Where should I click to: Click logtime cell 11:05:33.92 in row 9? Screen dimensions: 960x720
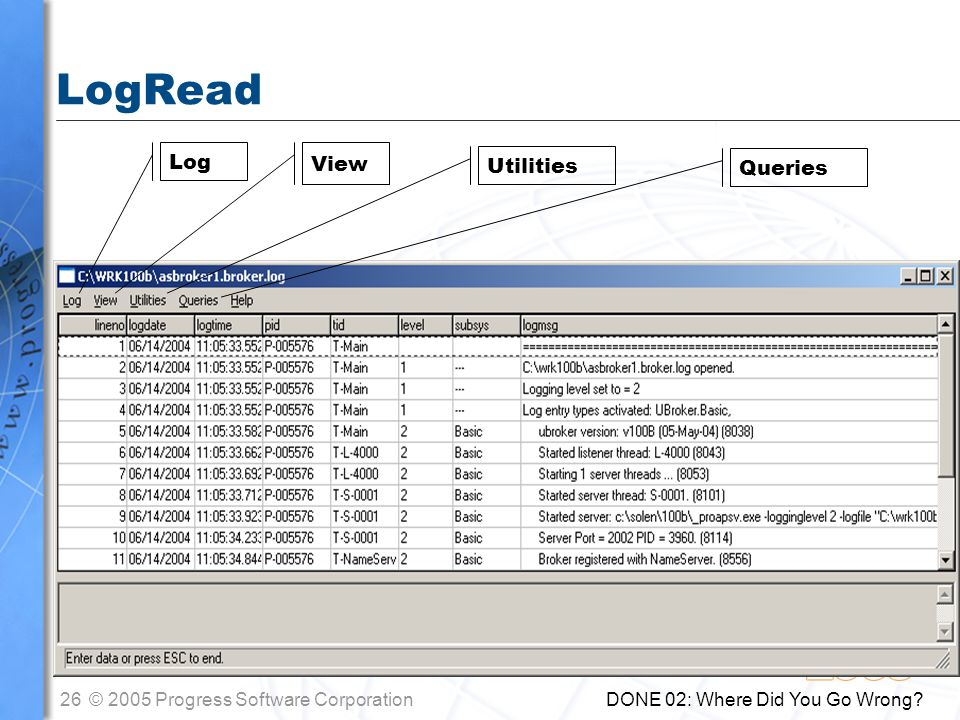[228, 517]
